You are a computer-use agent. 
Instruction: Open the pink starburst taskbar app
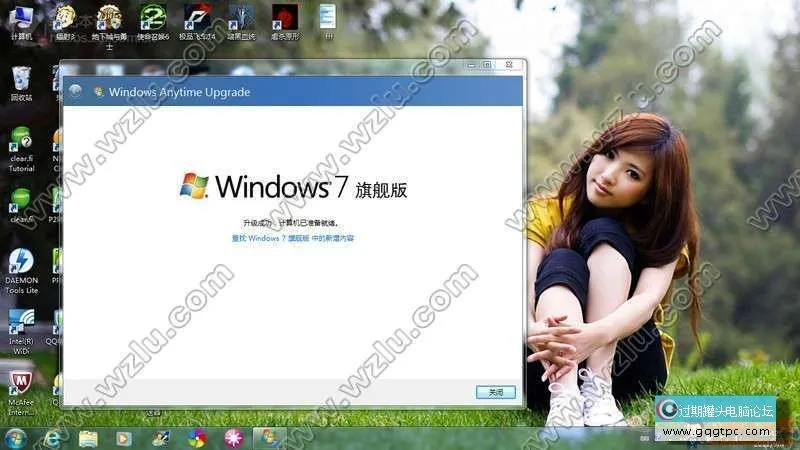pos(234,438)
